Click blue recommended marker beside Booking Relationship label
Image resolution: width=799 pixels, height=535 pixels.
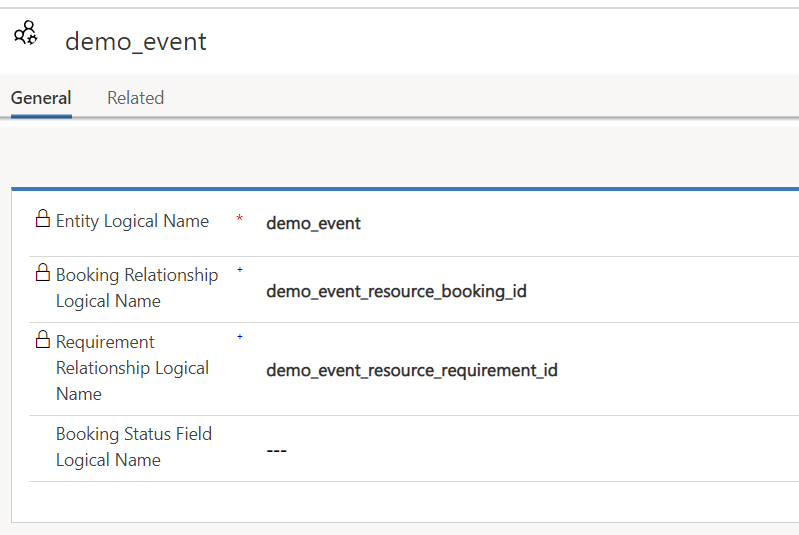point(239,270)
